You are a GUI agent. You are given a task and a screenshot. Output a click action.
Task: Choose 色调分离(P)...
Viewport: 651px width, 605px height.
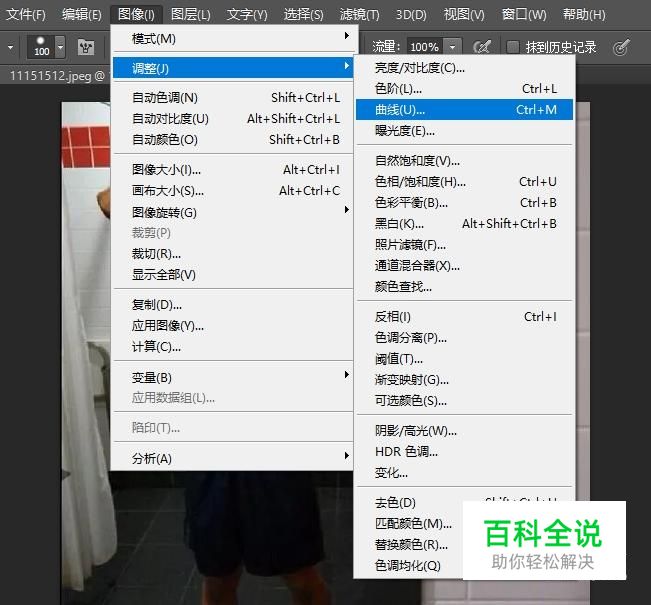[x=464, y=338]
